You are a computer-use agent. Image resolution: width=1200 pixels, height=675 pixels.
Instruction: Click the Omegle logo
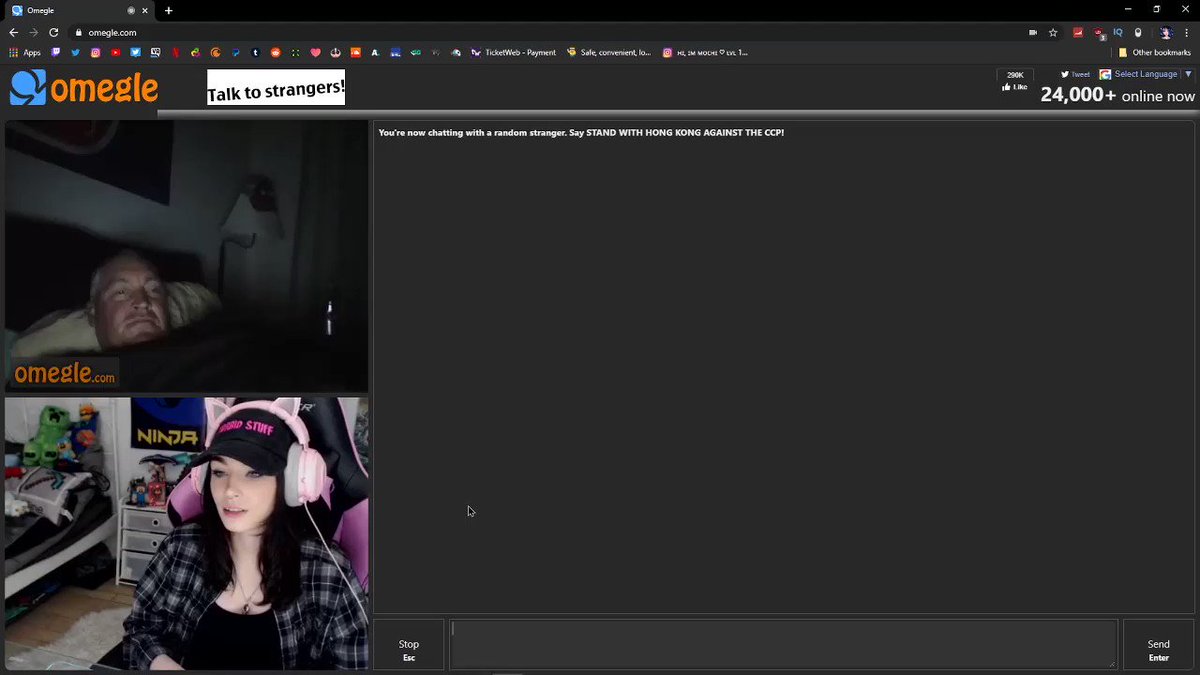tap(84, 88)
